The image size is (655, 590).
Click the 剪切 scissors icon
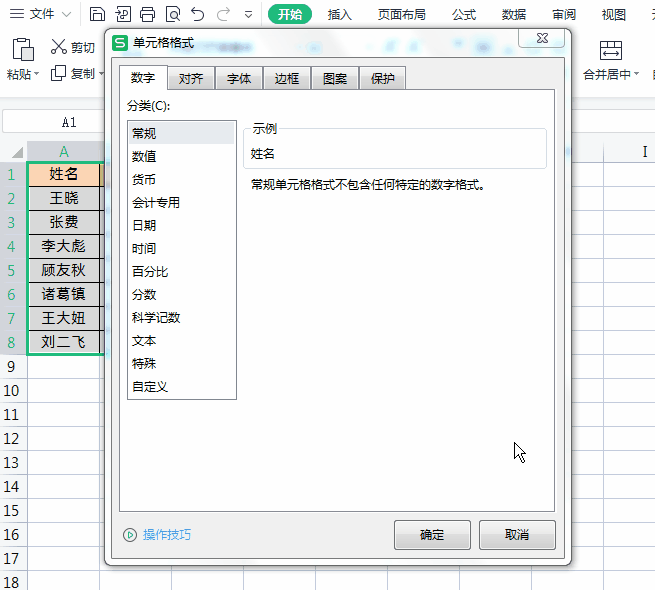tap(58, 47)
